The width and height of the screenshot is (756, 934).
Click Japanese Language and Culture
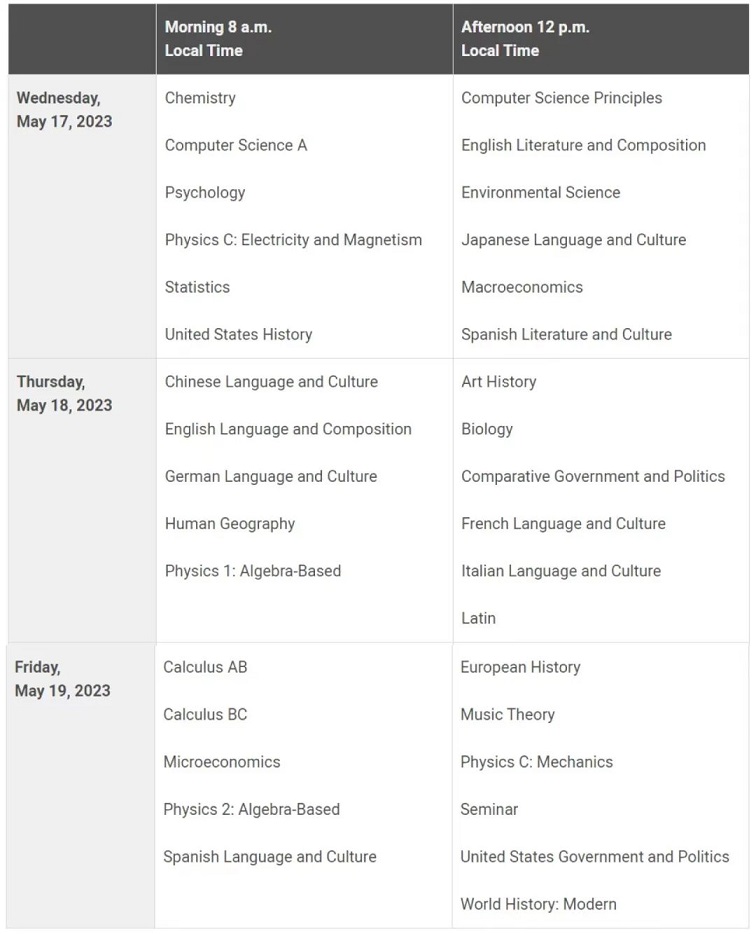574,239
